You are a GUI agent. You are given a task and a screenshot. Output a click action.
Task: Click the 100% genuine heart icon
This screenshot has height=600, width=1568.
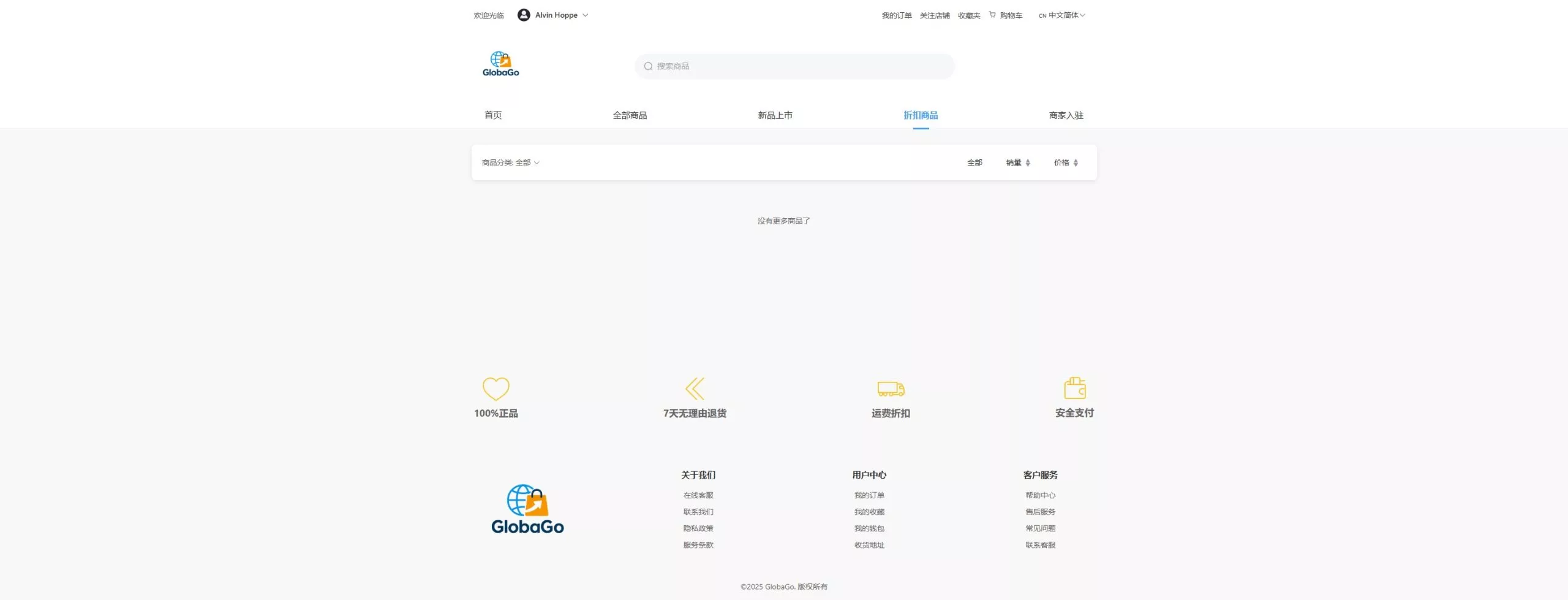click(x=496, y=389)
